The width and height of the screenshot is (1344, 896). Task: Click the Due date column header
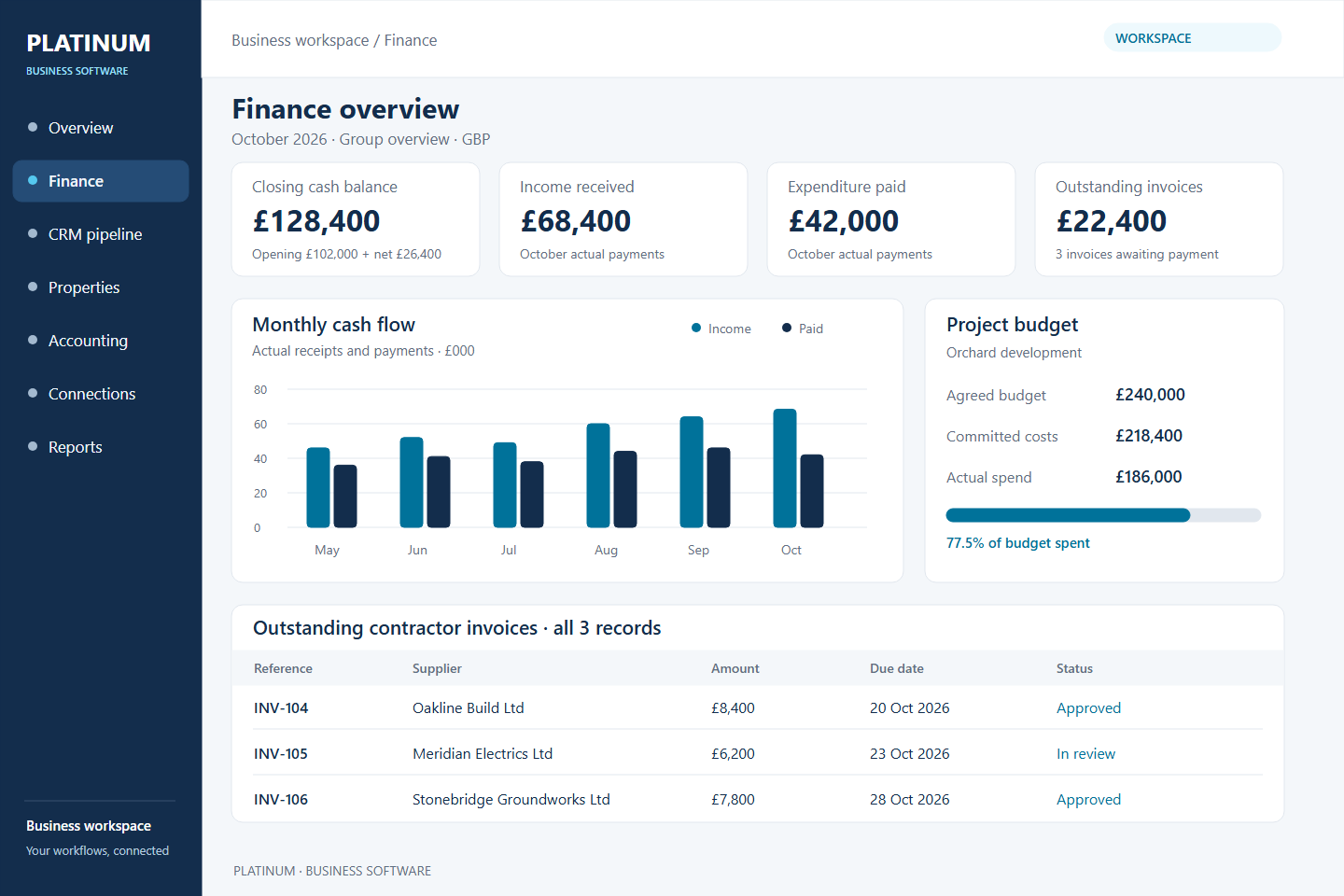click(897, 668)
